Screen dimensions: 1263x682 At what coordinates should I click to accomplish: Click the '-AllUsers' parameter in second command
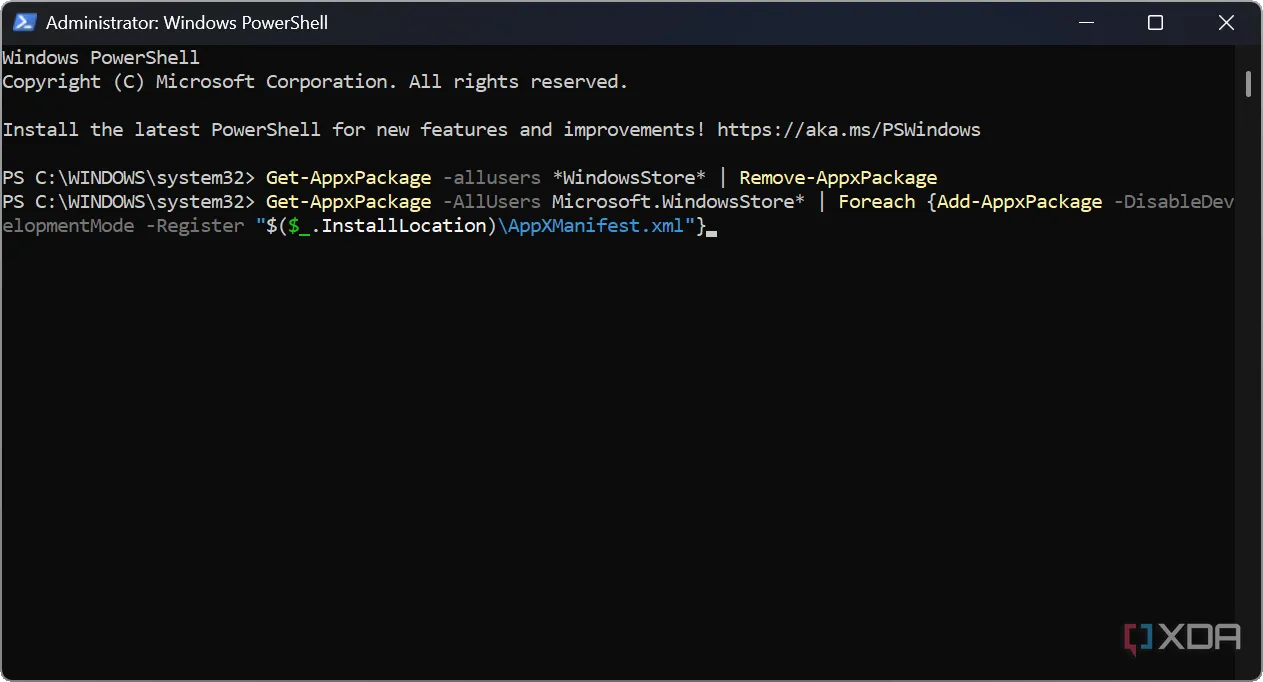(492, 202)
